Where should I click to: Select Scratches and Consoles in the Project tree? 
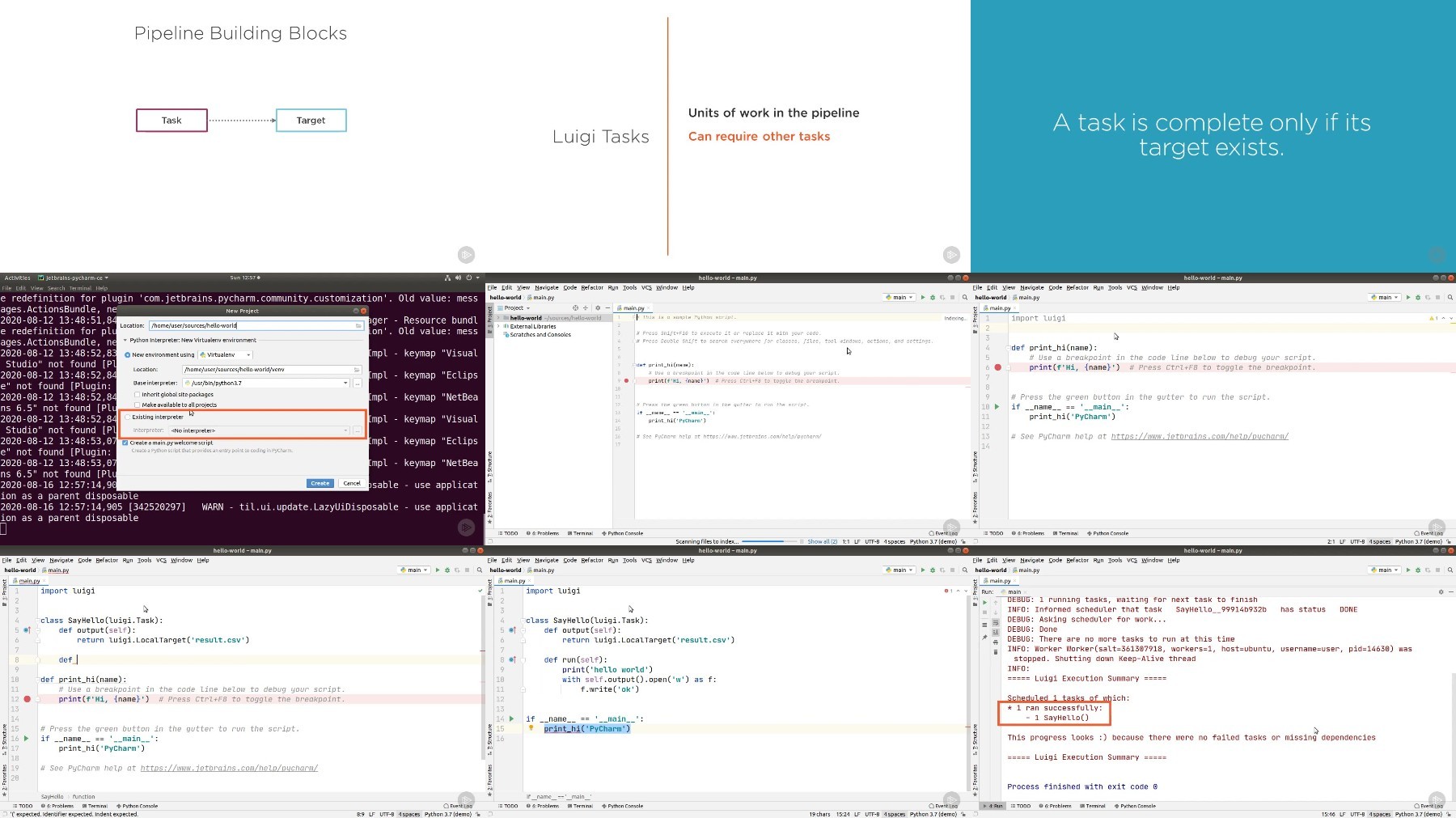pyautogui.click(x=540, y=334)
